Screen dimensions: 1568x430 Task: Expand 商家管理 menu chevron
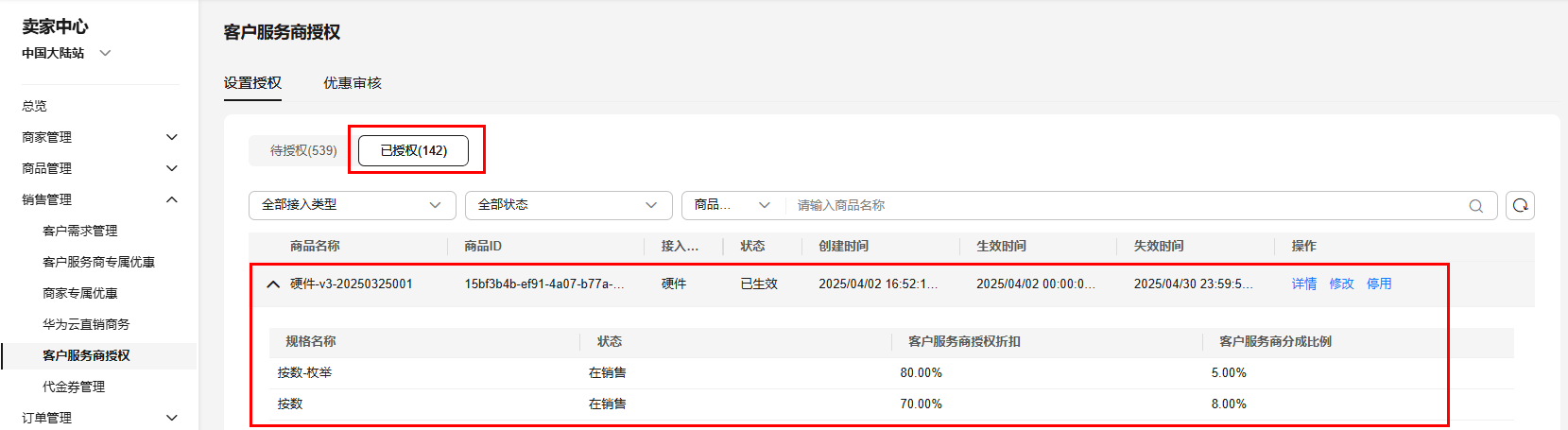point(172,137)
